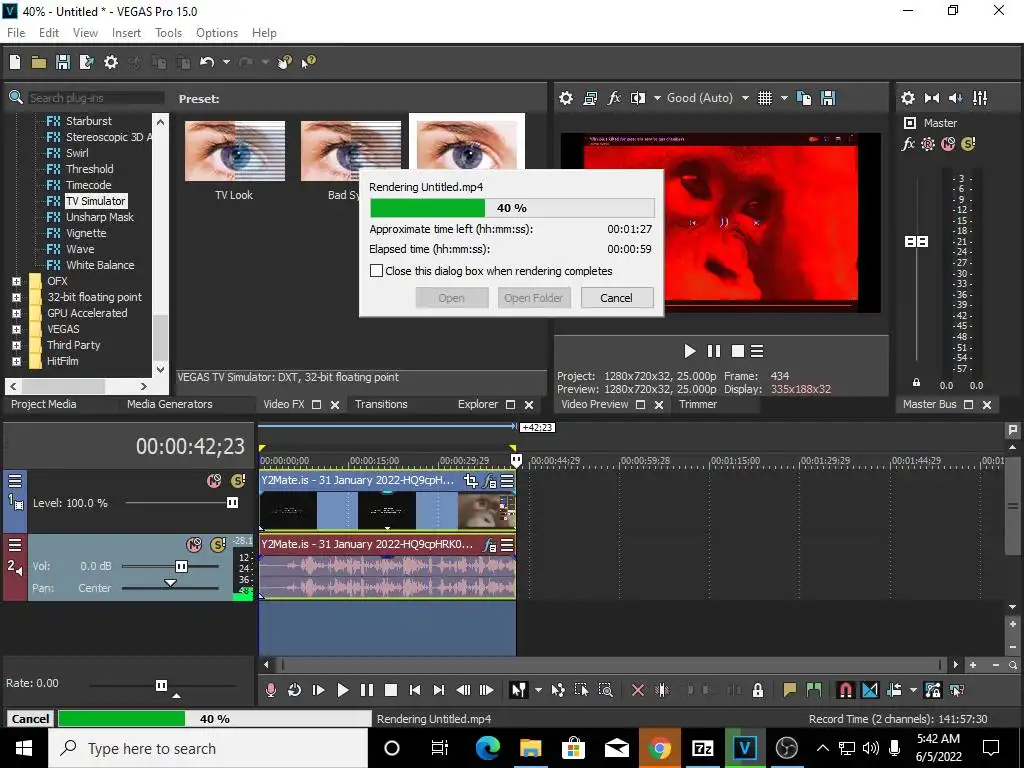Open Google Chrome from the taskbar
Image resolution: width=1024 pixels, height=768 pixels.
[659, 748]
